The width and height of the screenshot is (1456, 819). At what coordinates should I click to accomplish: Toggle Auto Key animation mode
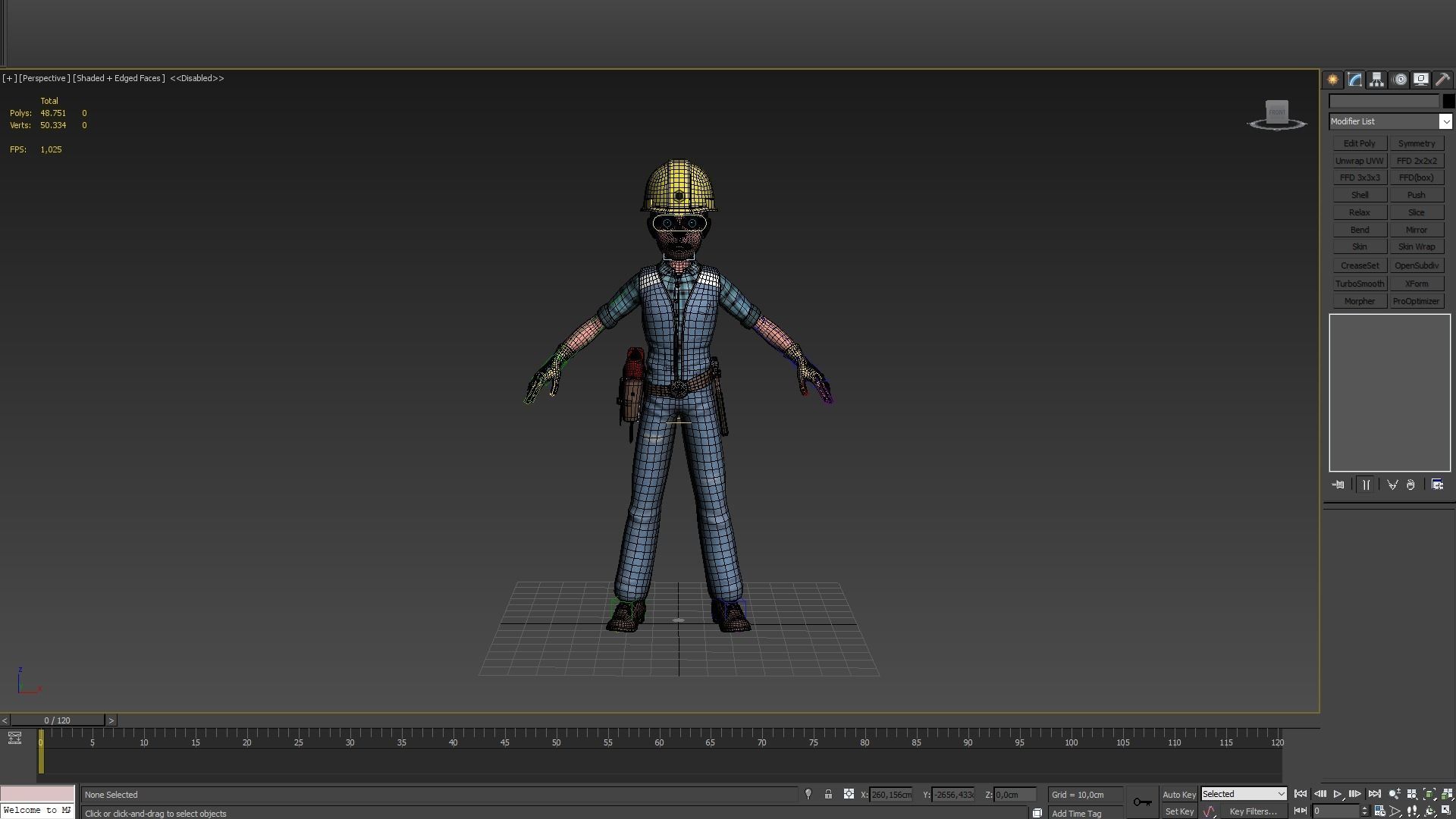click(1179, 795)
